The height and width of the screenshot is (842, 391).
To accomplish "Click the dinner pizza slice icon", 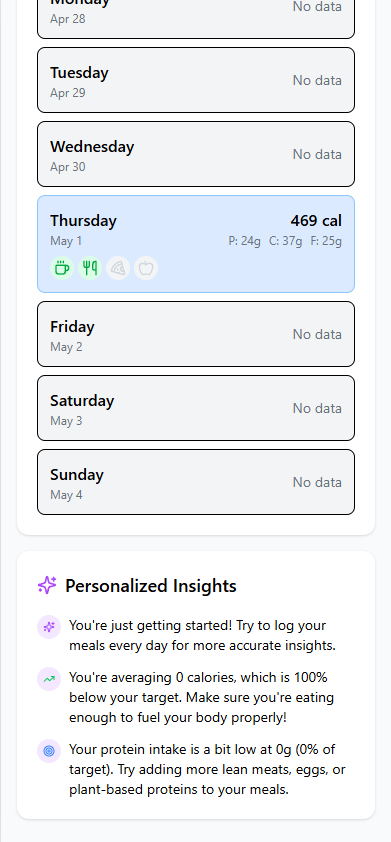I will click(x=118, y=268).
